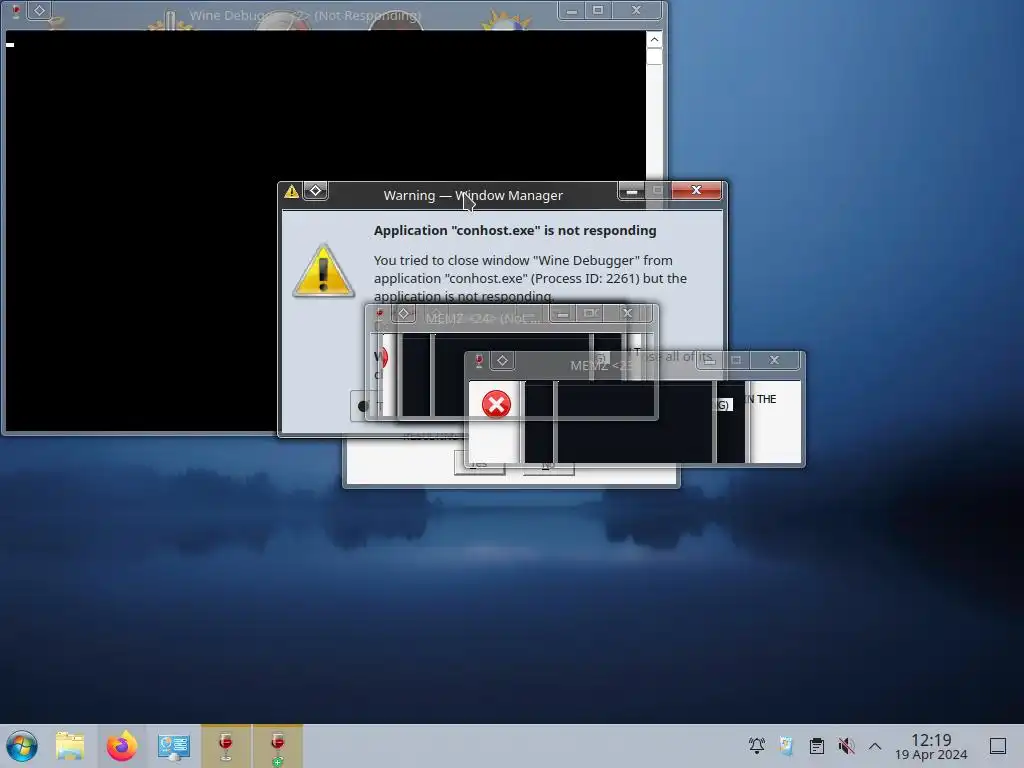Close the Warning — Window Manager dialog

tap(696, 190)
